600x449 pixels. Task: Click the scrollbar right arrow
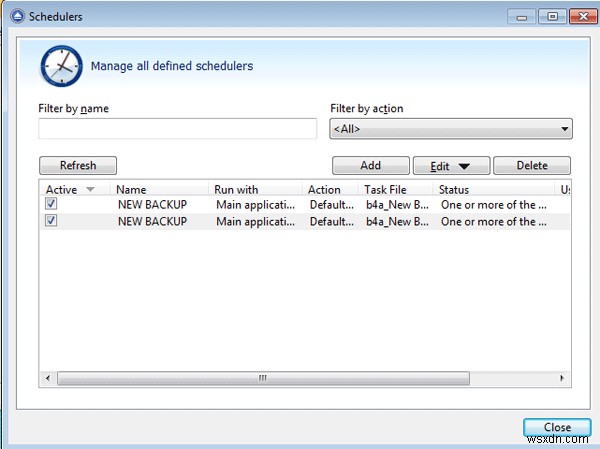coord(562,378)
